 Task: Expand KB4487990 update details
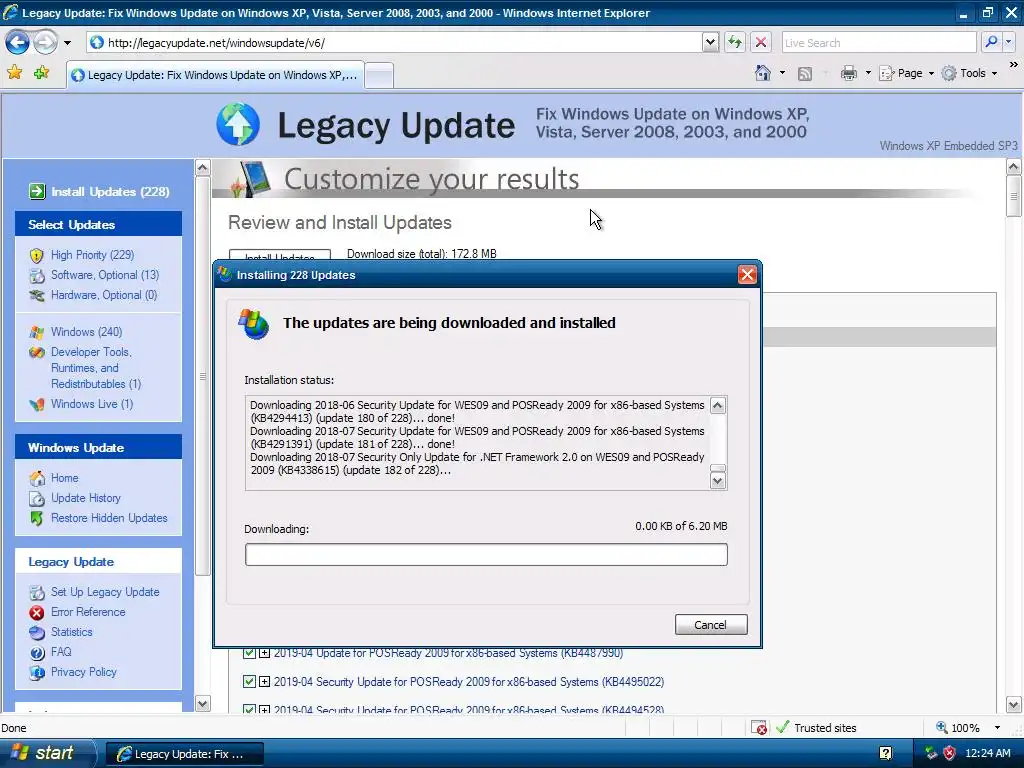[264, 652]
